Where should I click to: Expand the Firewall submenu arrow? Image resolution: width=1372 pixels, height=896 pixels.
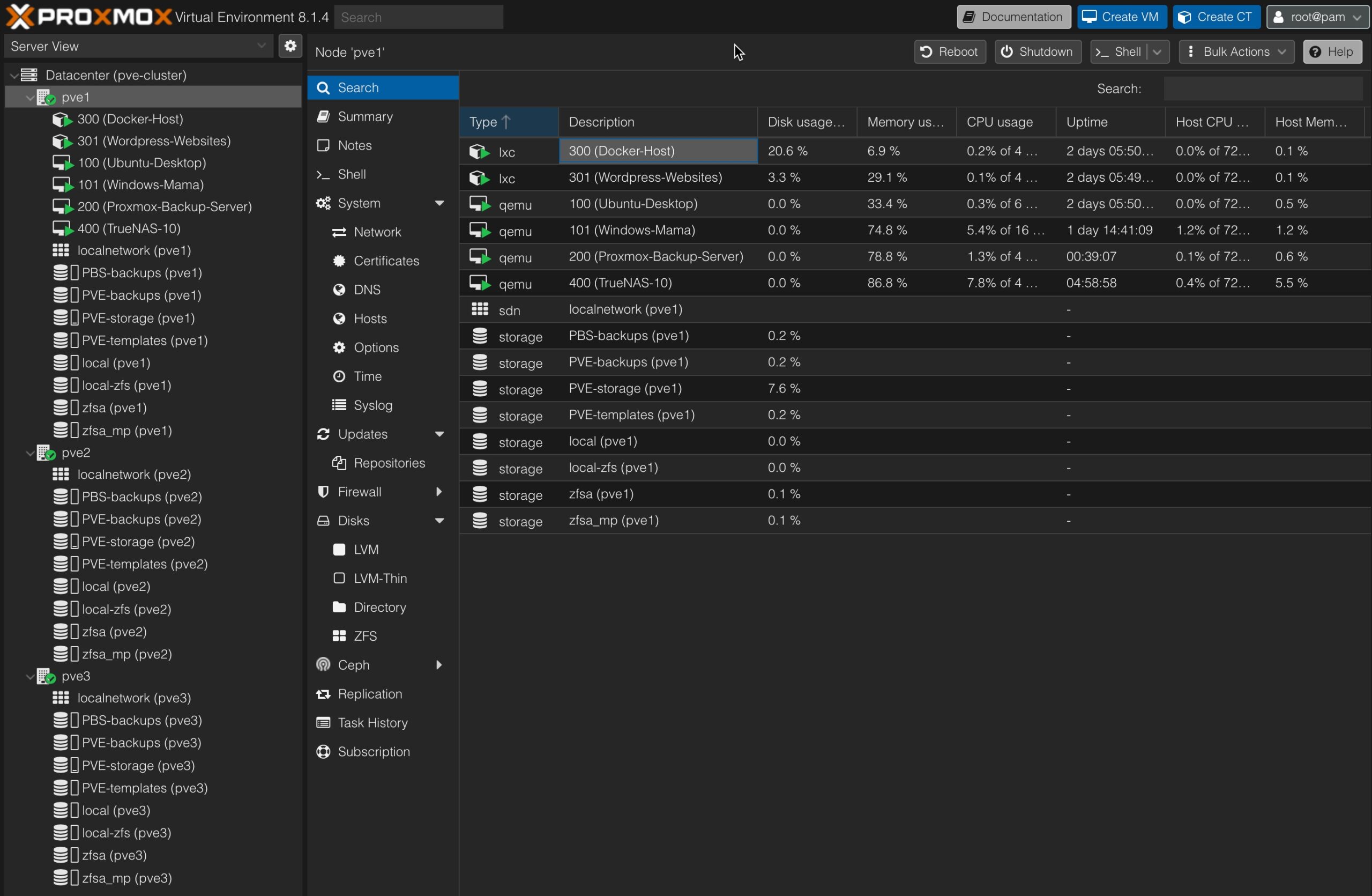point(439,492)
